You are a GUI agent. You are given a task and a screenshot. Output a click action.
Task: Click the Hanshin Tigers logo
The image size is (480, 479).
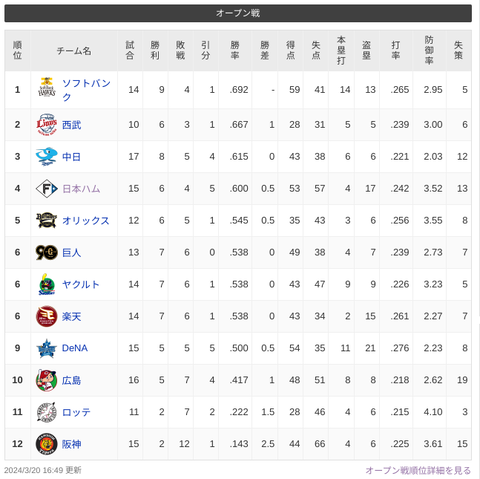pos(46,444)
